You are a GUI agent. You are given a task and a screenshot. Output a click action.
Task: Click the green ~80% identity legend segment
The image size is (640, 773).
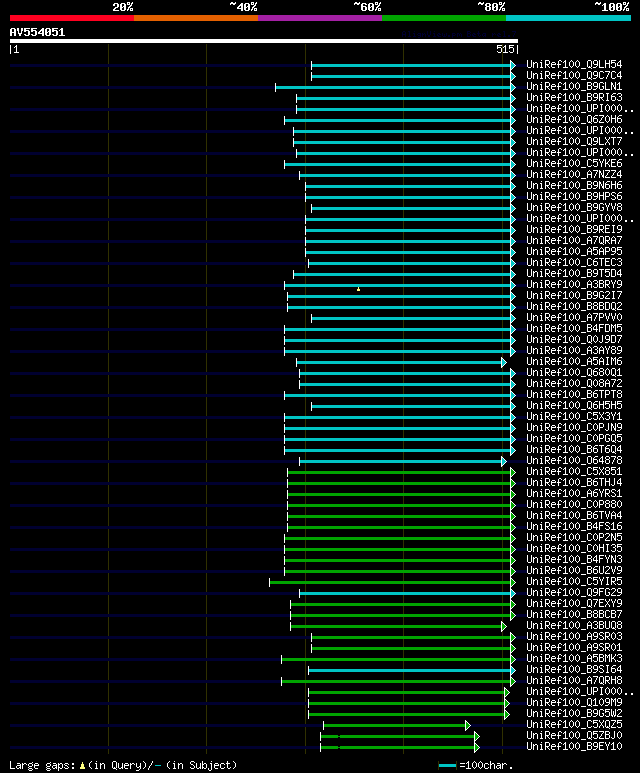point(444,18)
